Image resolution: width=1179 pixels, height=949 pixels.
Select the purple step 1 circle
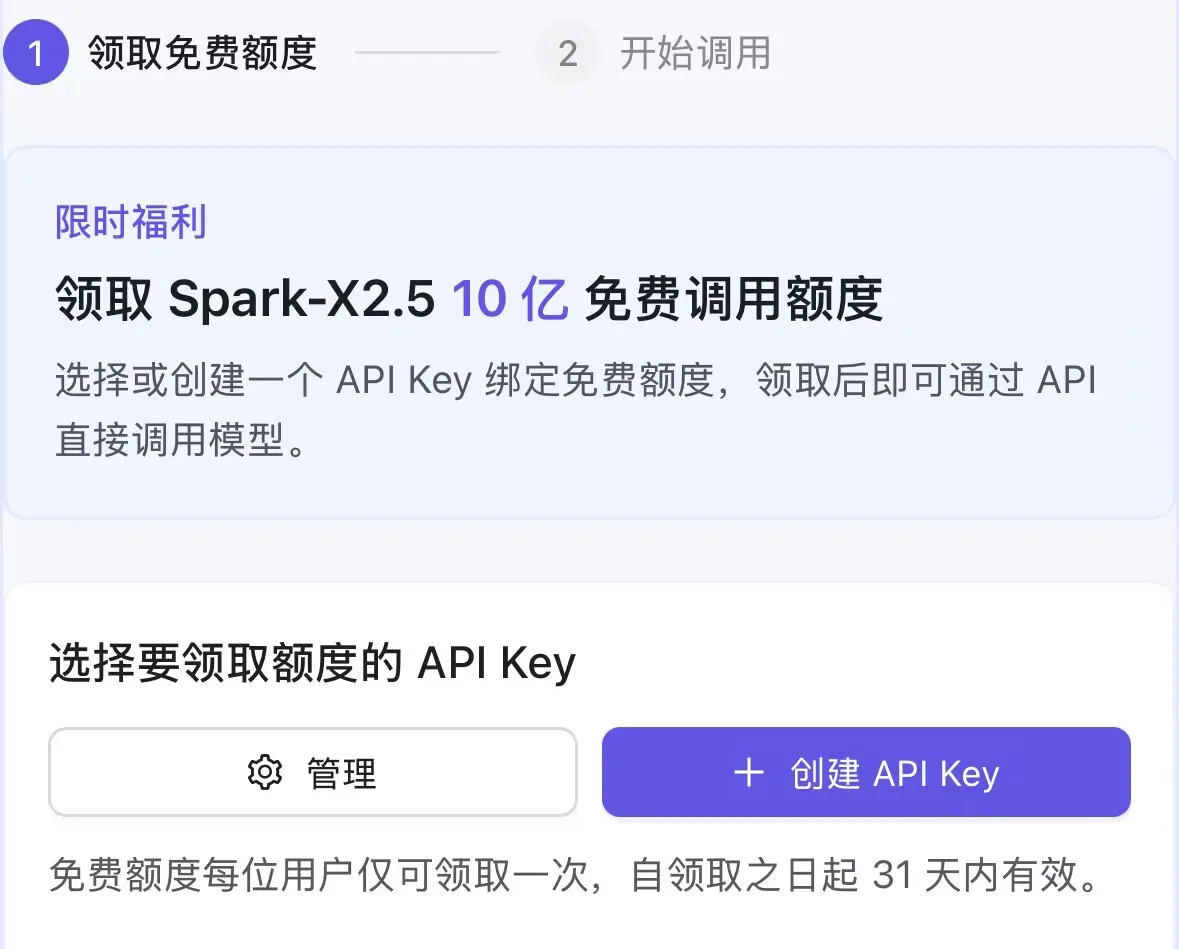35,53
